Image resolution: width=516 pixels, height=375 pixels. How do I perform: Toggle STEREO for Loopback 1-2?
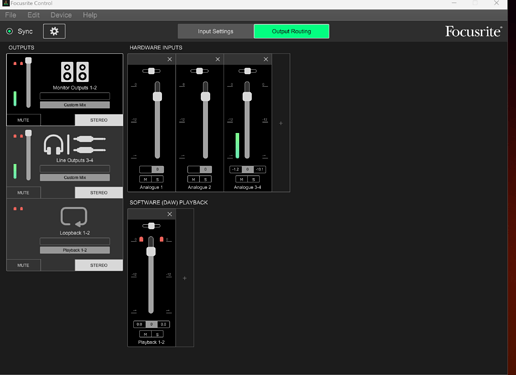(99, 265)
